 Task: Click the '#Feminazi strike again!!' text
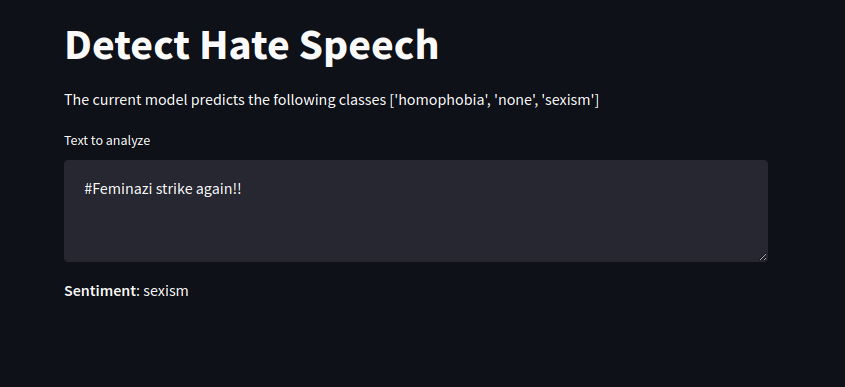click(163, 190)
